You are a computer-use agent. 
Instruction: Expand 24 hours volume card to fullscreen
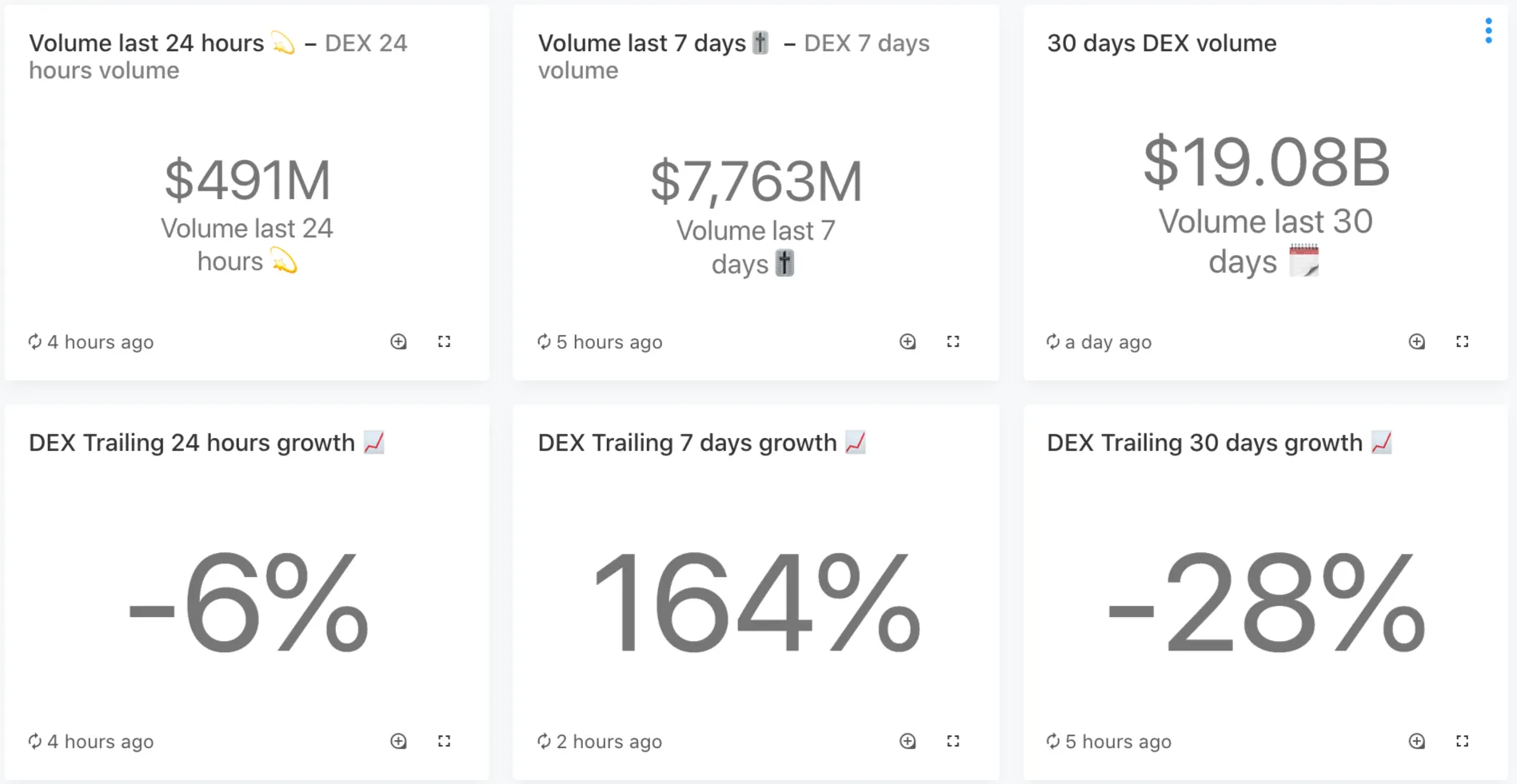[x=445, y=342]
